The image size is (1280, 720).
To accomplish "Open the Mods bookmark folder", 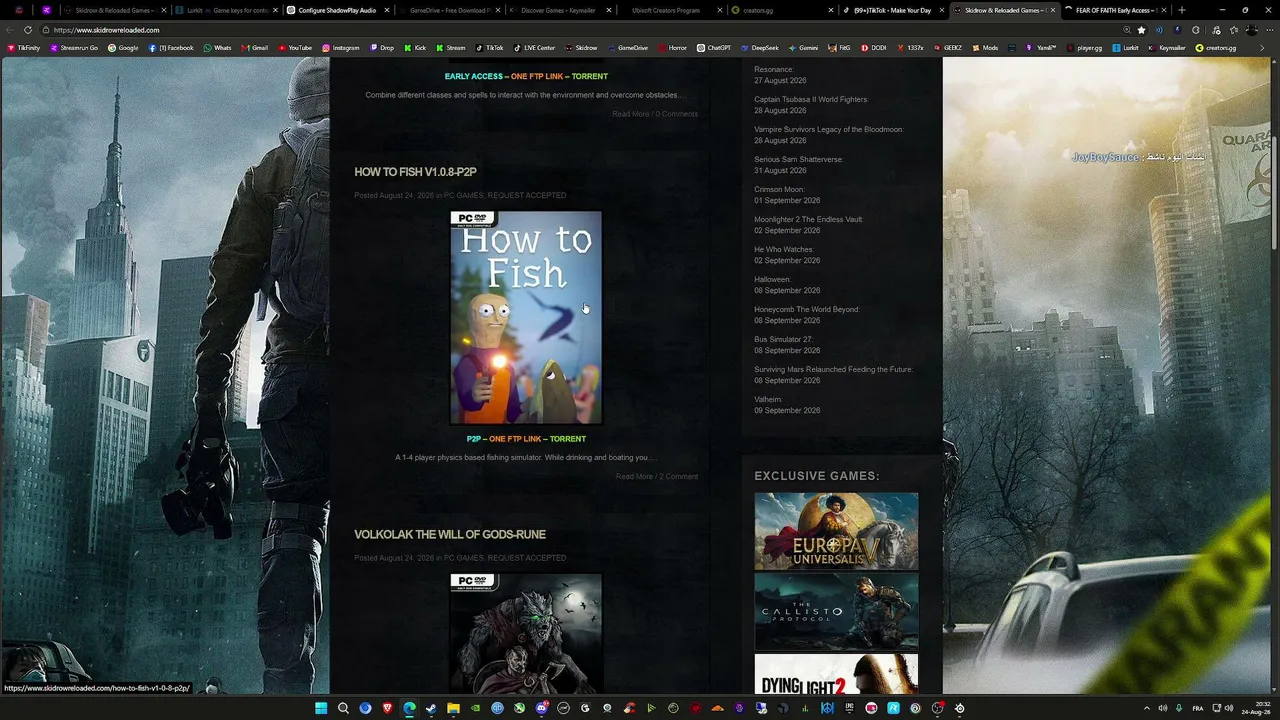I will coord(985,48).
